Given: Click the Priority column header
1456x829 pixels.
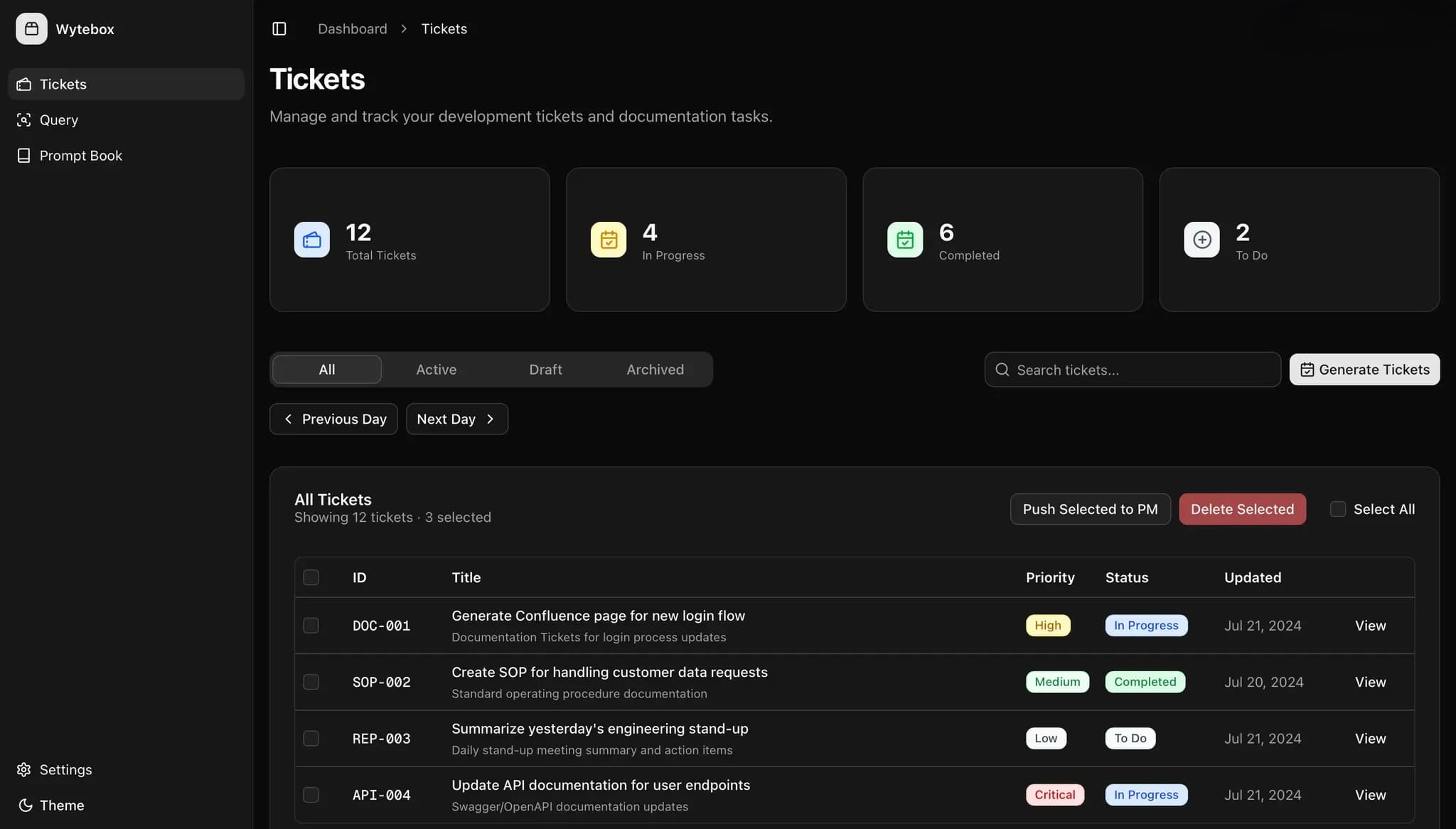Looking at the screenshot, I should [1050, 577].
